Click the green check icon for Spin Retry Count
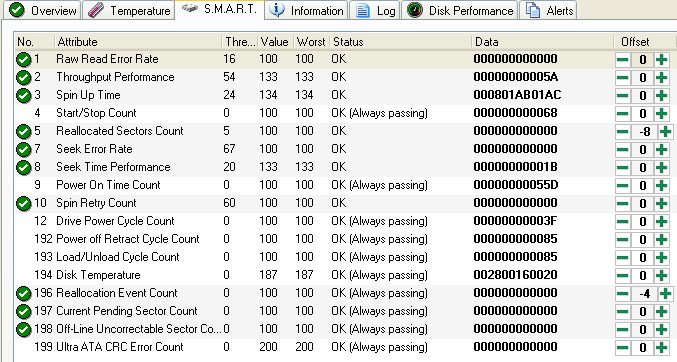677x362 pixels. tap(23, 203)
